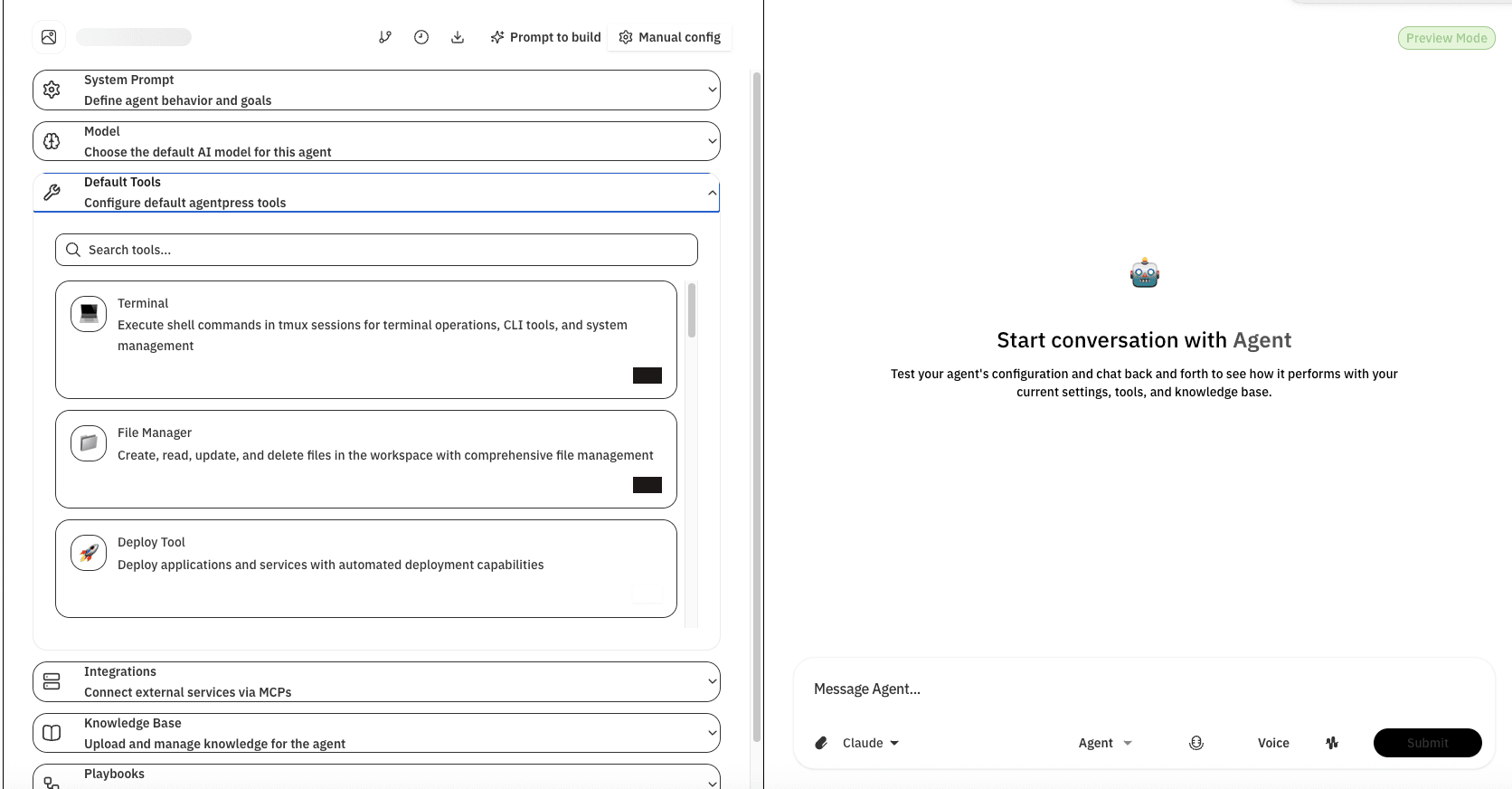The image size is (1512, 789).
Task: Toggle the File Manager tool switch
Action: click(647, 485)
